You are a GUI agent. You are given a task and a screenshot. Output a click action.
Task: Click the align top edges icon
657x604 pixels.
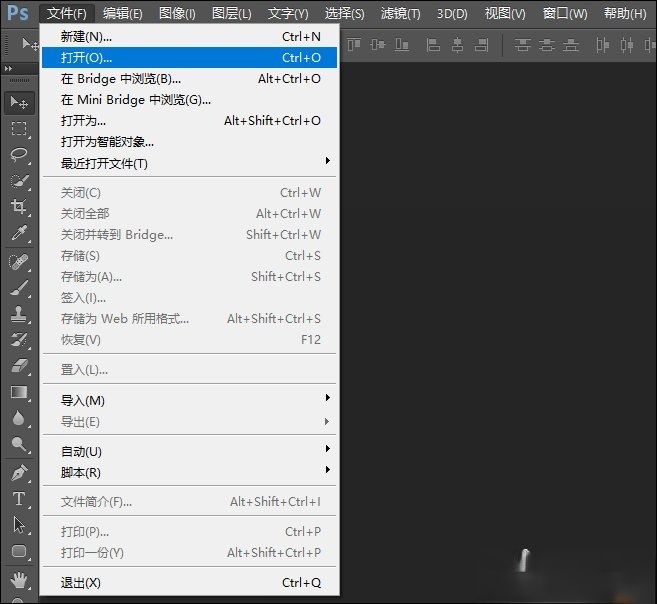(354, 44)
